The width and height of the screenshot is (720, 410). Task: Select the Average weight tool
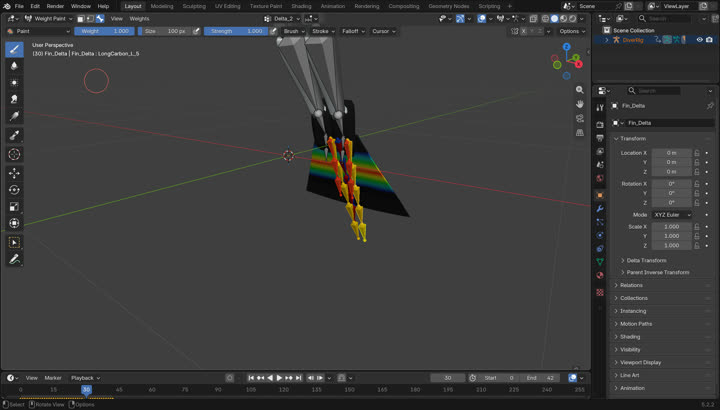(14, 83)
